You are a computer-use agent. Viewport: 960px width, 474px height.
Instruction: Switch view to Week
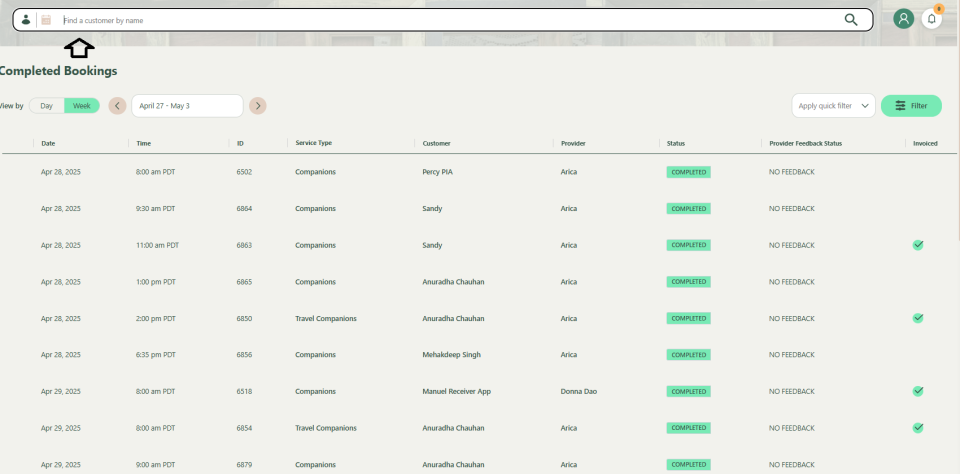click(81, 106)
